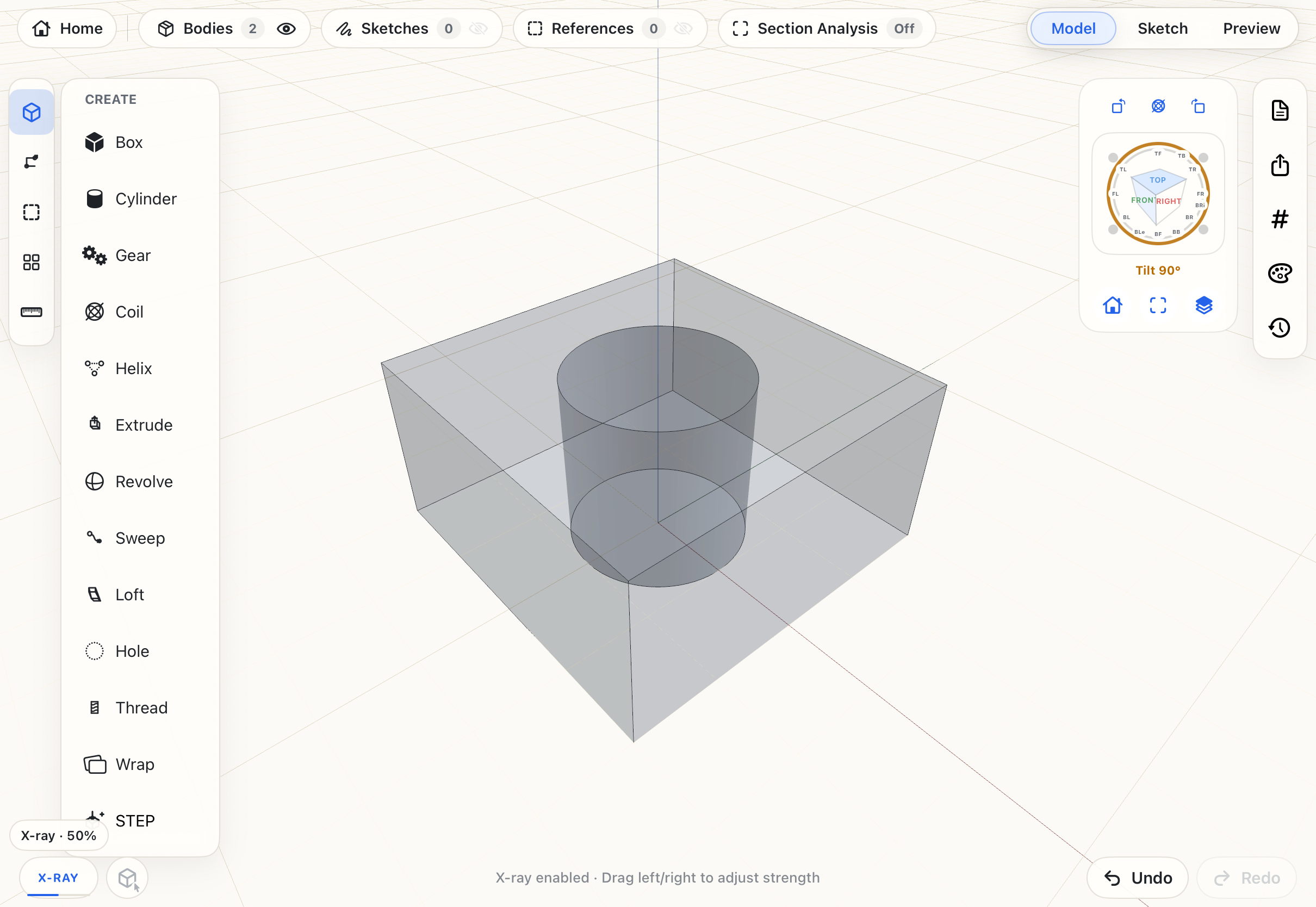Image resolution: width=1316 pixels, height=907 pixels.
Task: Click the fit-to-view frame icon
Action: (x=1158, y=306)
